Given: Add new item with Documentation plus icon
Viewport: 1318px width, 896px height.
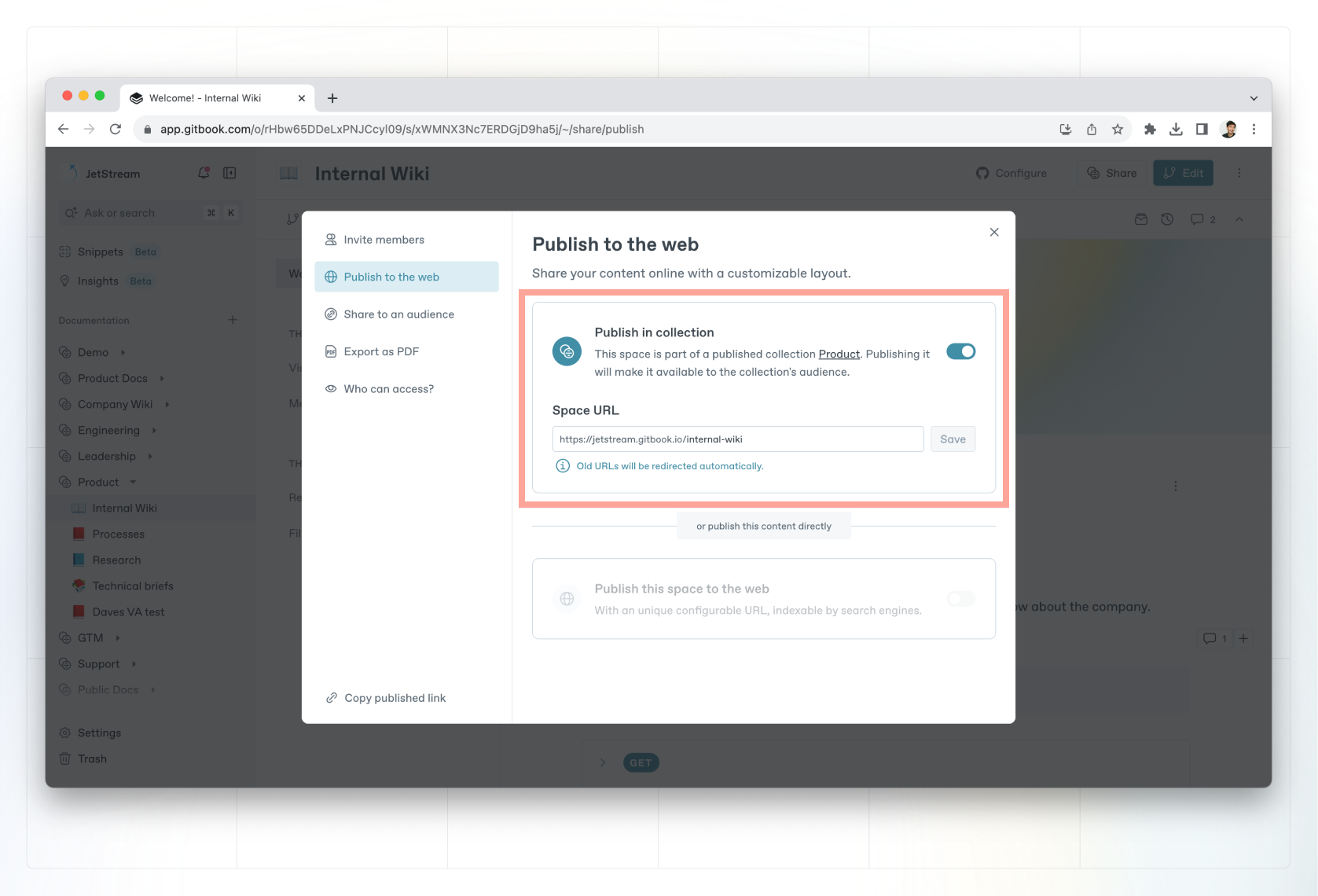Looking at the screenshot, I should [233, 320].
